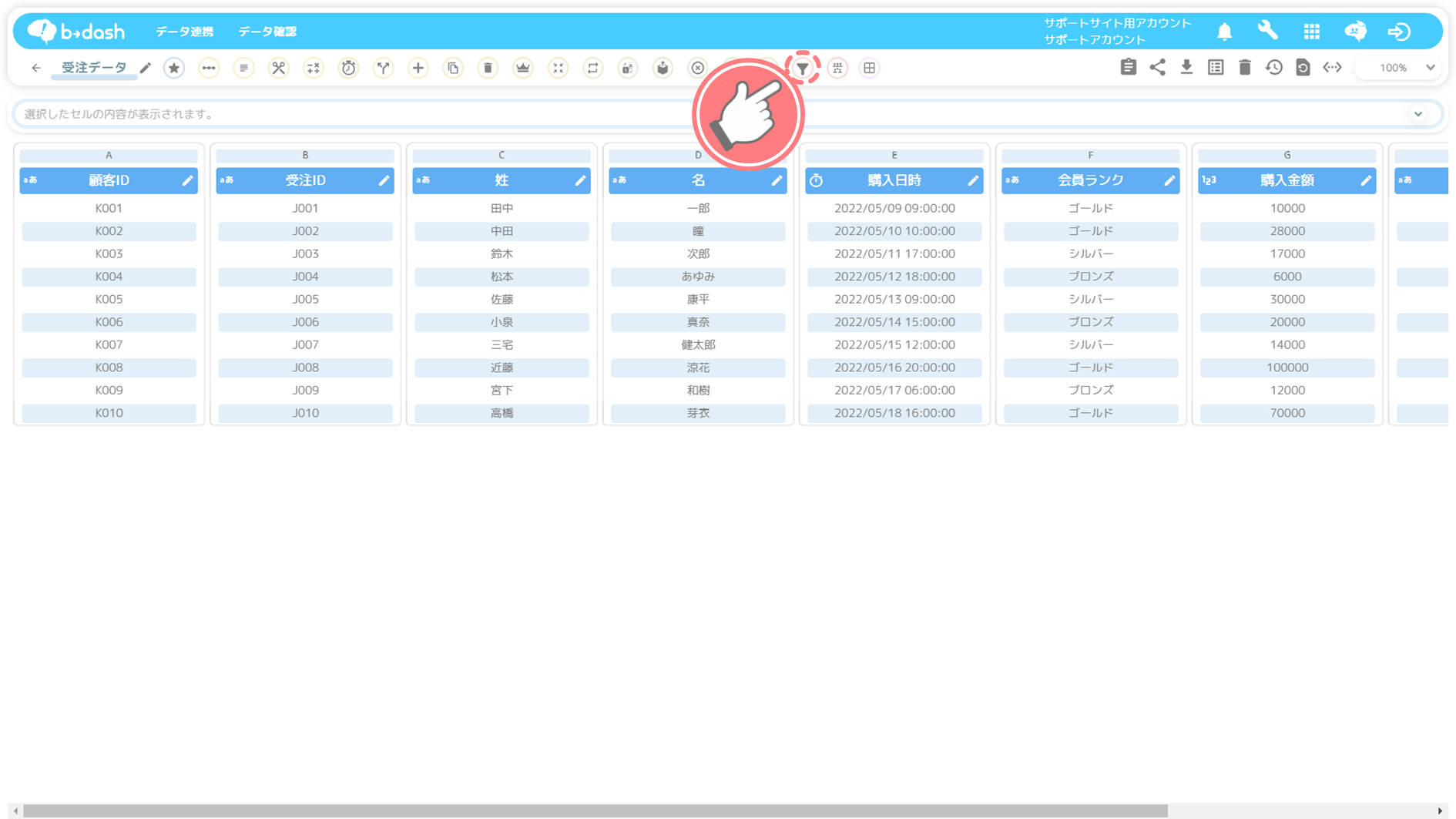Select cell 健太郎
This screenshot has width=1456, height=819.
click(698, 344)
